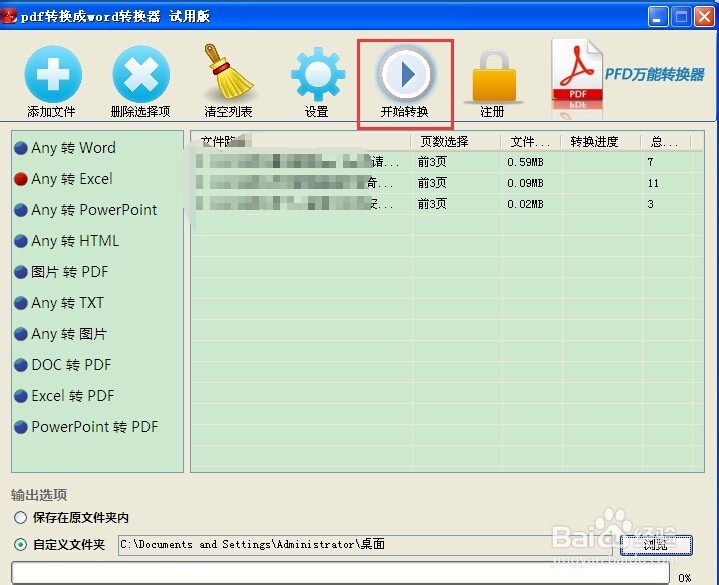Click 前3页 in the 0.59MB row
Image resolution: width=719 pixels, height=585 pixels.
(x=432, y=162)
